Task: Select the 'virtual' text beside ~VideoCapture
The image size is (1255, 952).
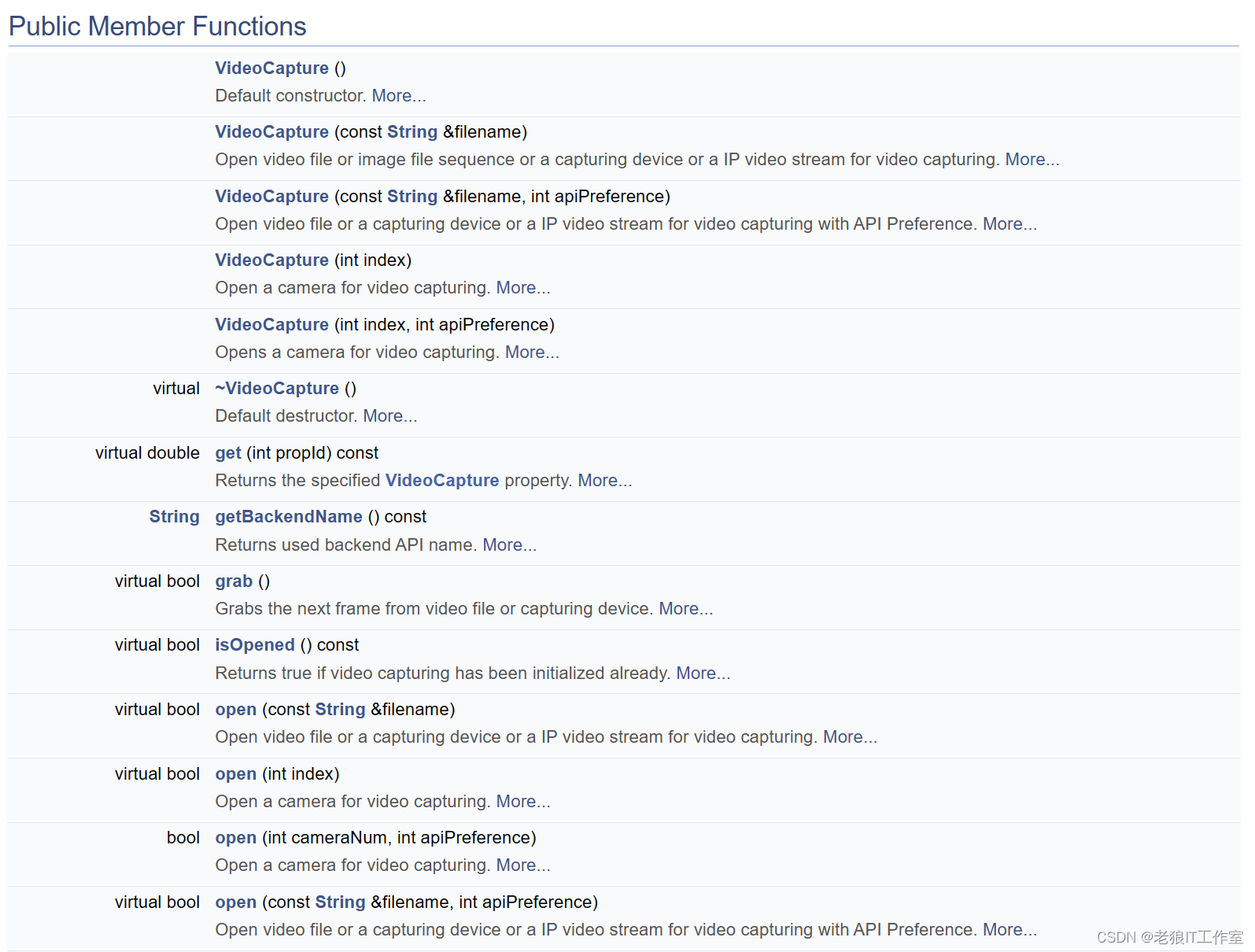Action: (177, 389)
